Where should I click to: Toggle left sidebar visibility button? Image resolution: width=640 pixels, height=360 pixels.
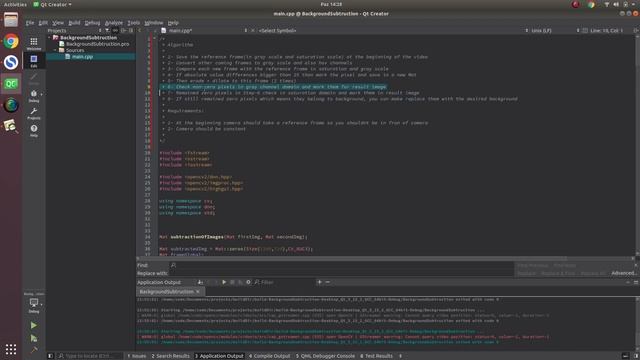[51, 356]
